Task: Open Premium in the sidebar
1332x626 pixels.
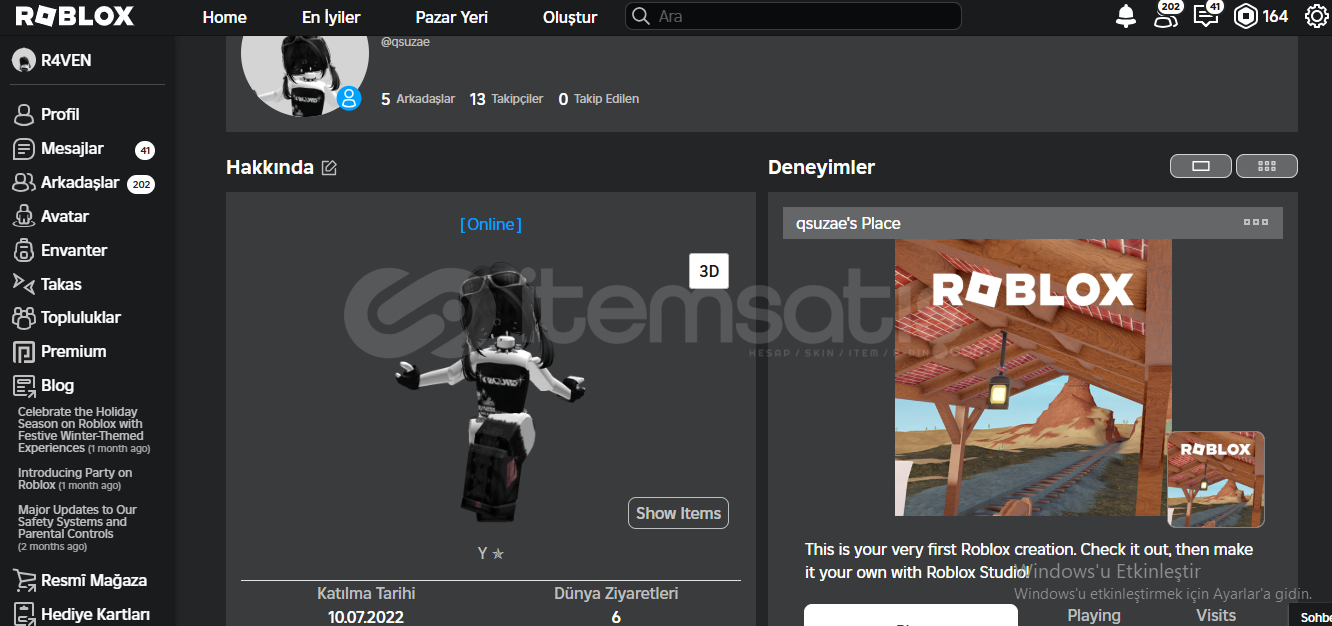Action: [73, 351]
